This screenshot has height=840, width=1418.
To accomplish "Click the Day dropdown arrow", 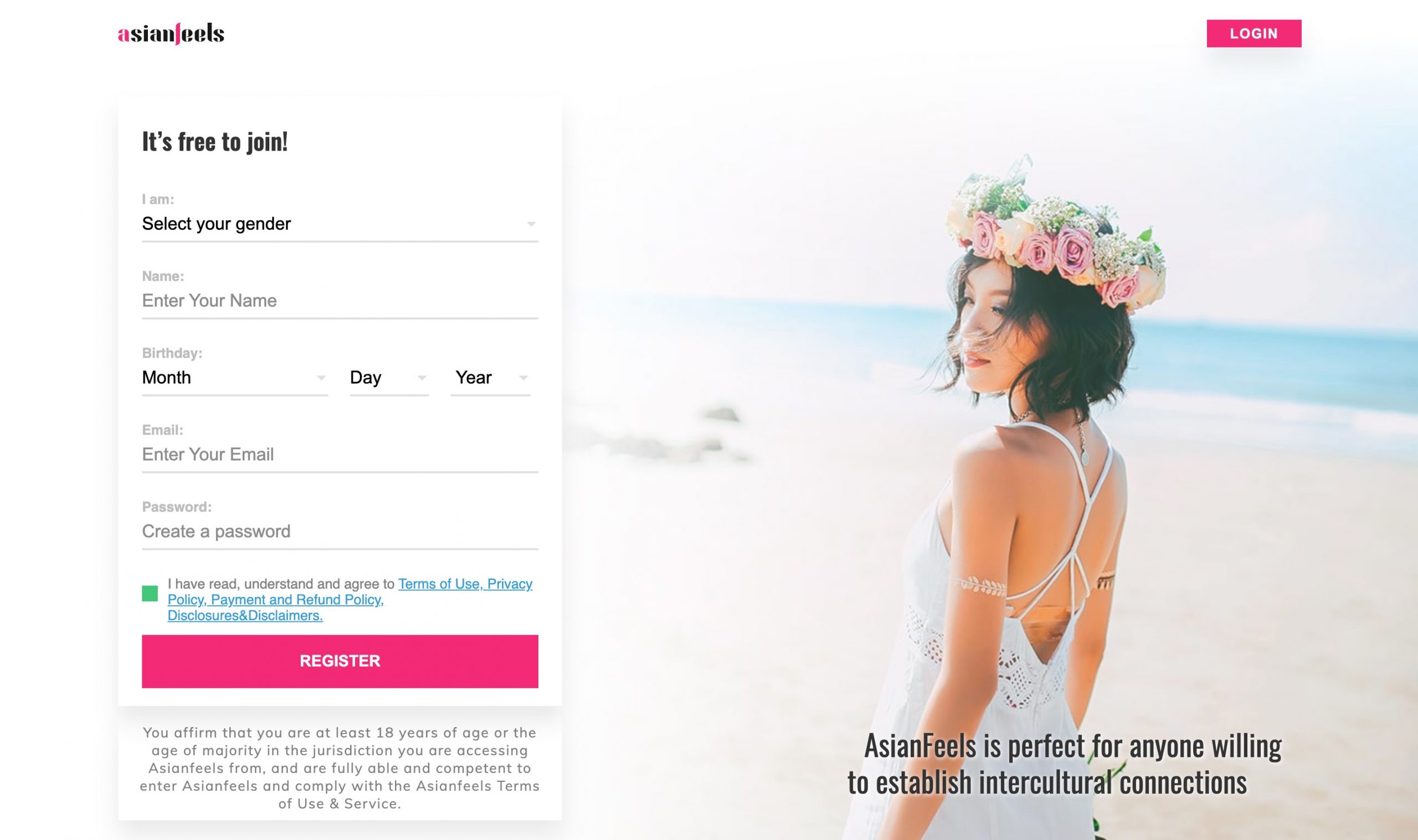I will [422, 378].
